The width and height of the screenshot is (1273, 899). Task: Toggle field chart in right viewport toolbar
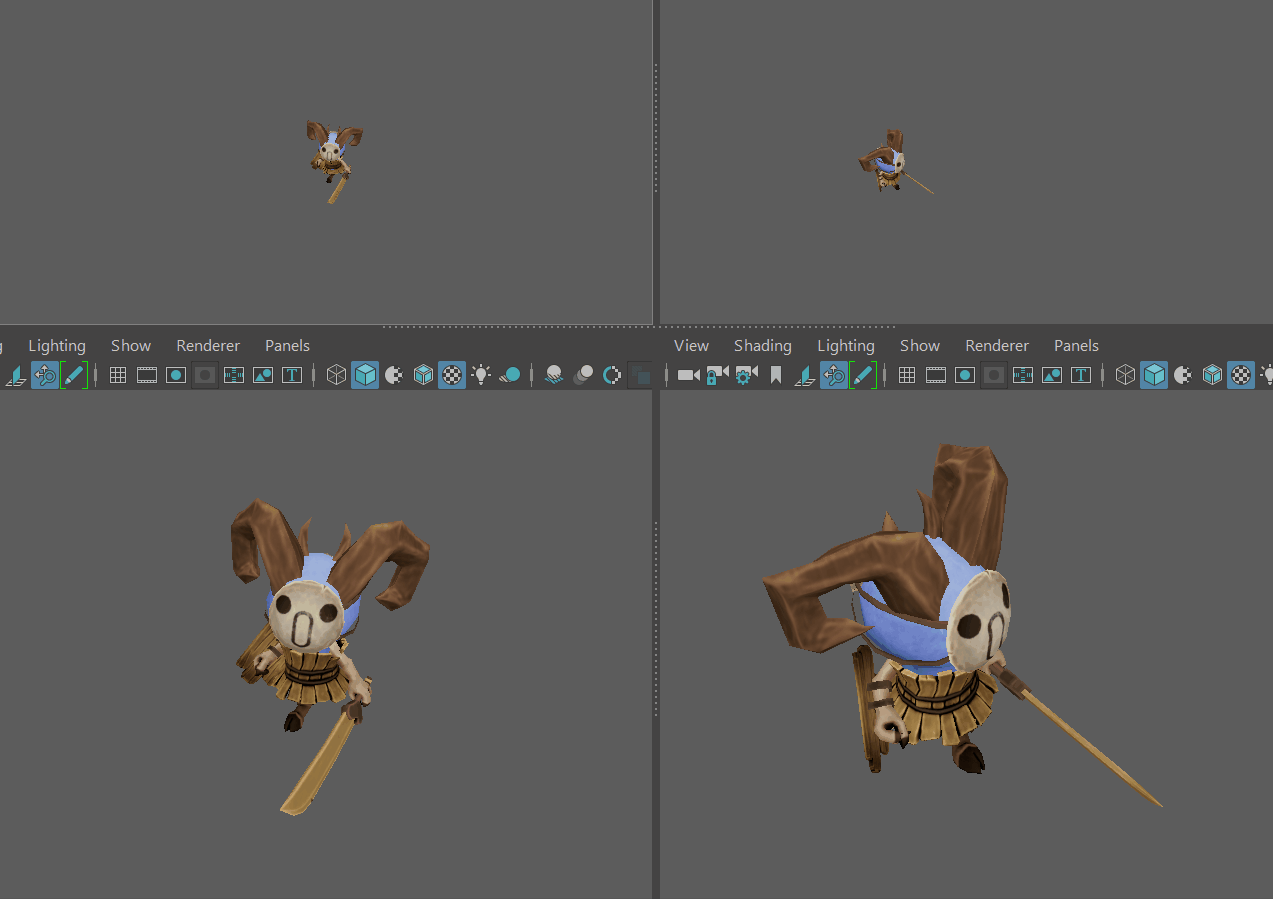(1023, 376)
